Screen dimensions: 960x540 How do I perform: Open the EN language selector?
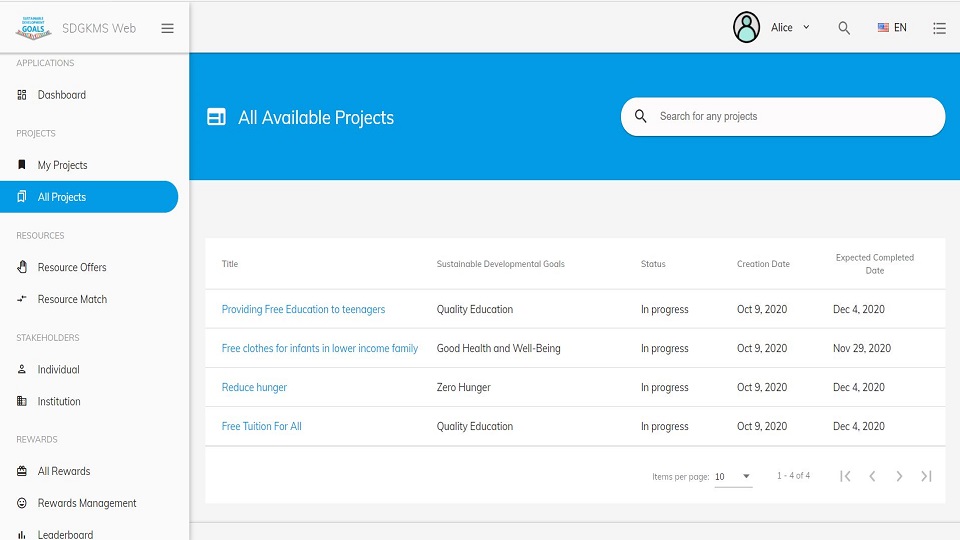click(892, 28)
